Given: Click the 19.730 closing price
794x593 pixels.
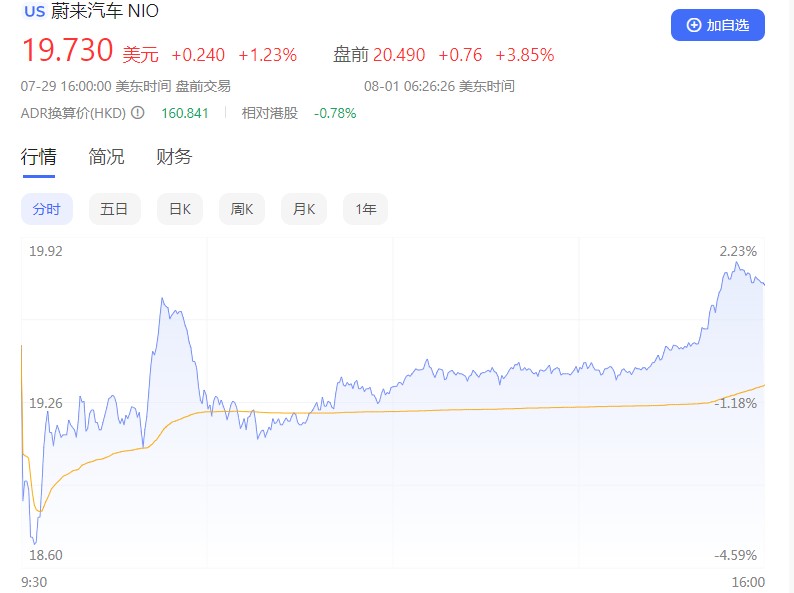Looking at the screenshot, I should coord(66,54).
